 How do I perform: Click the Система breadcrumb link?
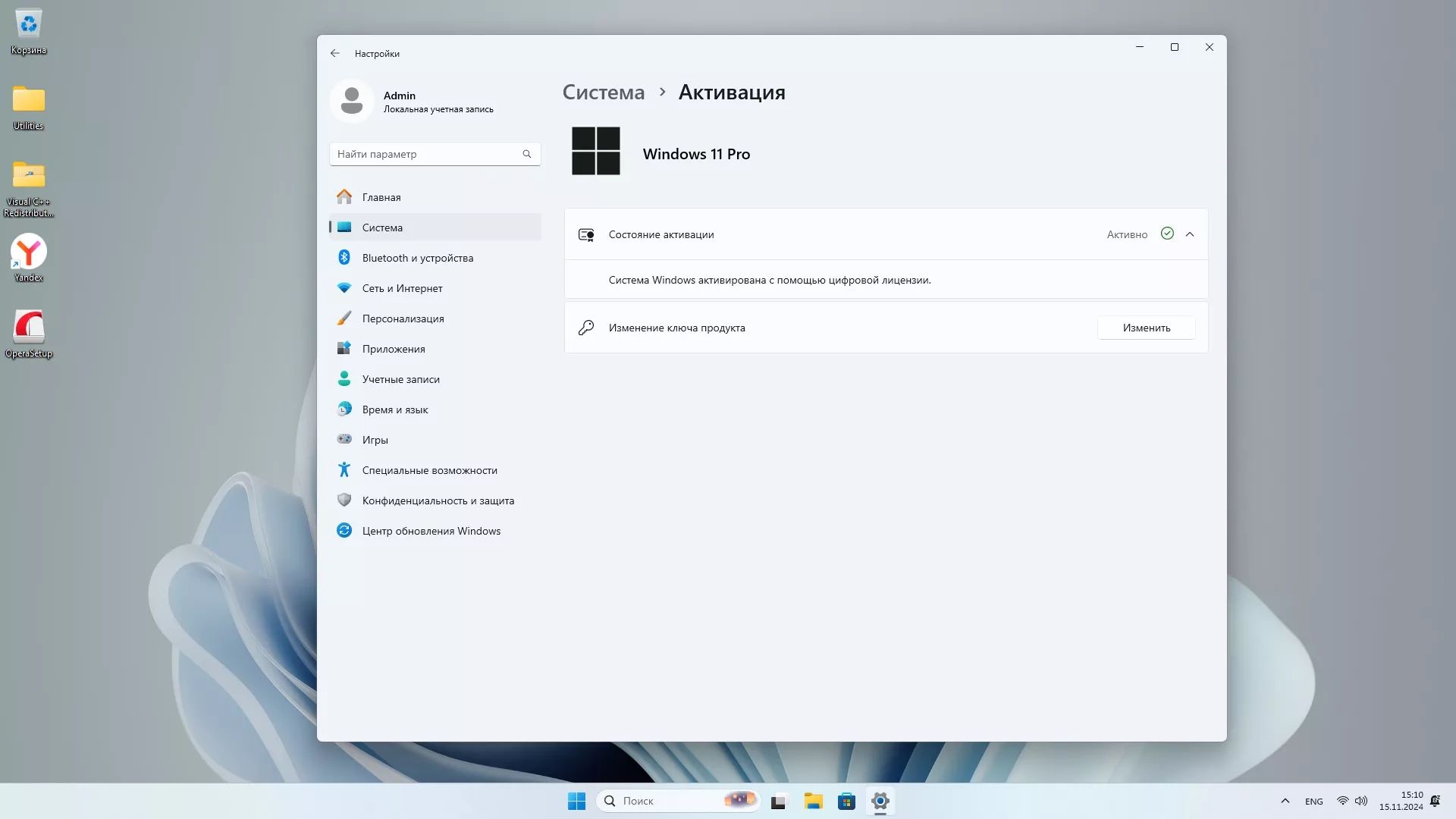603,93
